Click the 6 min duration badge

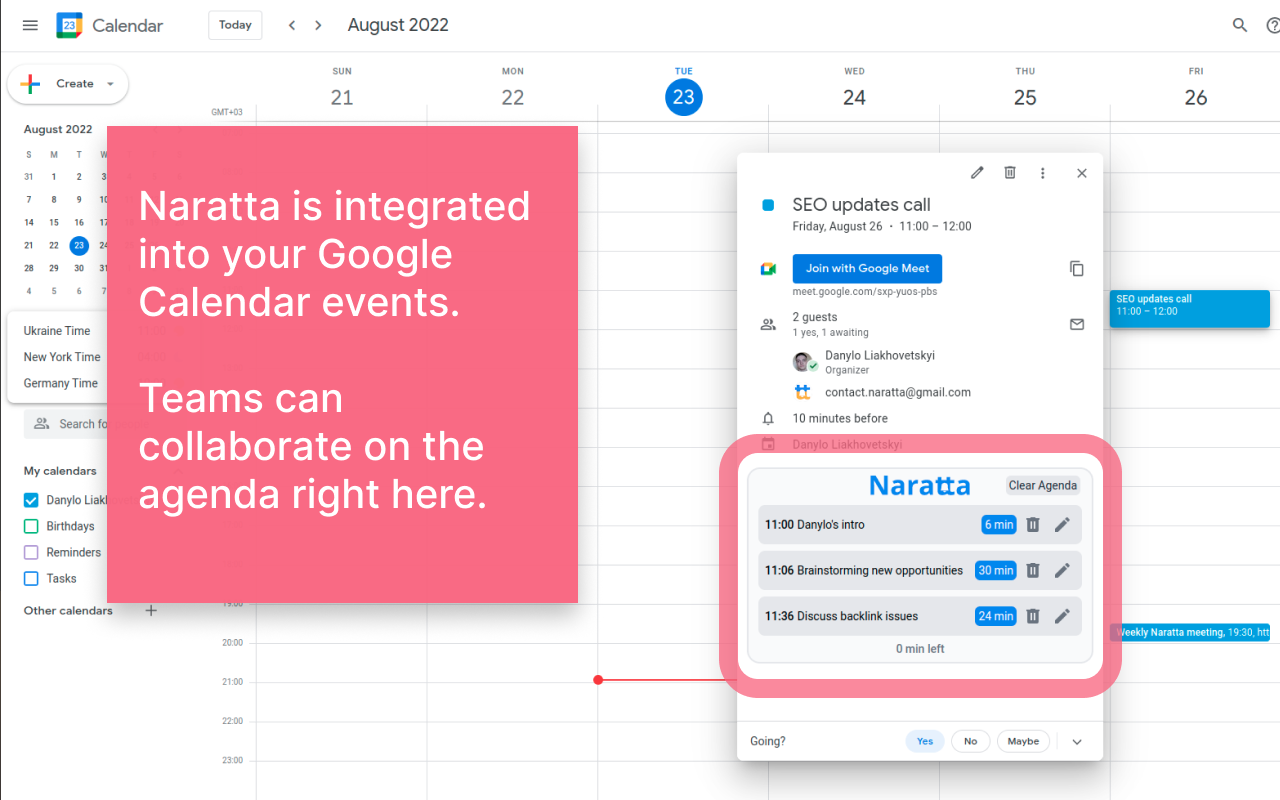999,524
